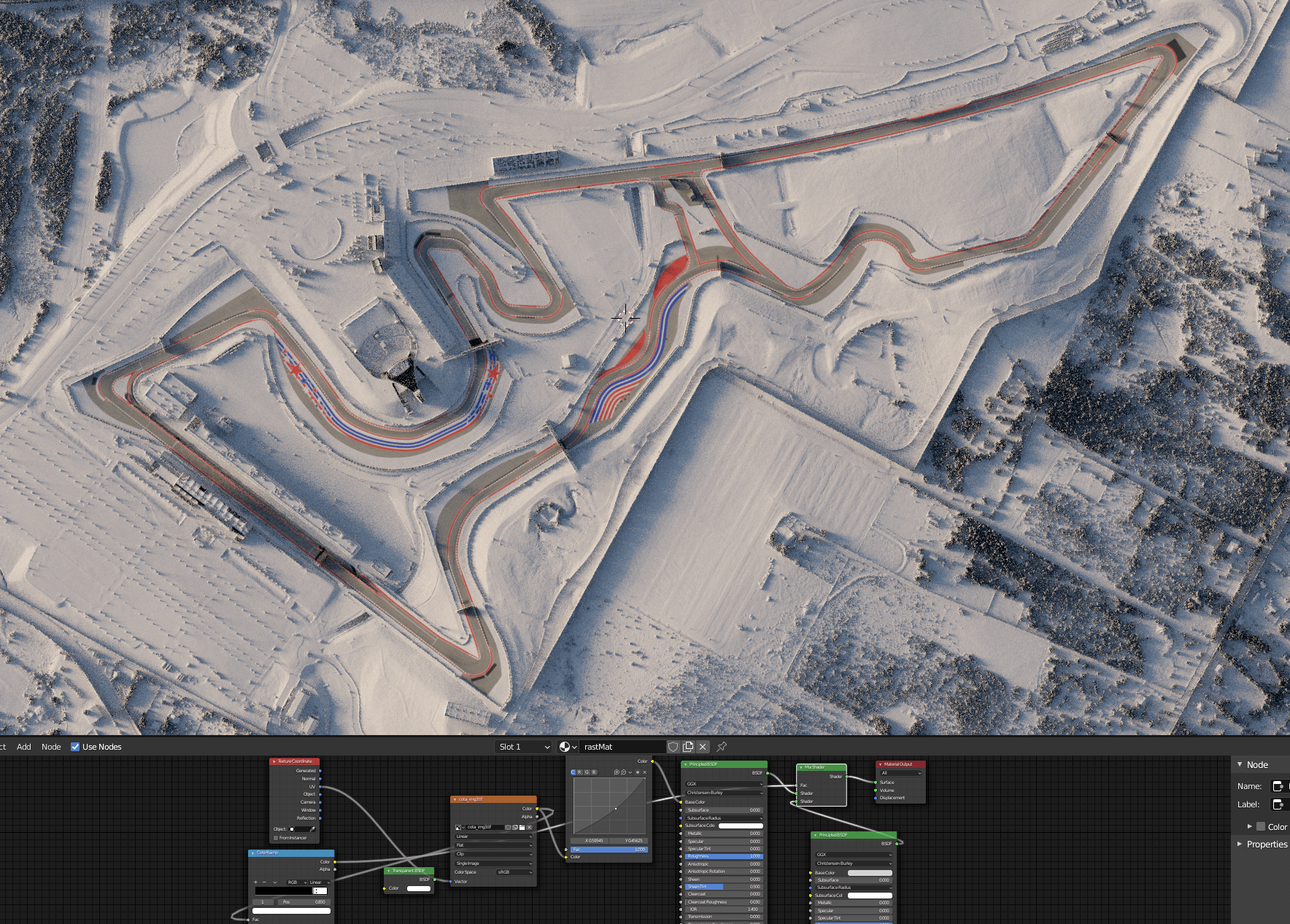This screenshot has width=1290, height=924.
Task: Open the material browse sphere icon
Action: click(568, 747)
